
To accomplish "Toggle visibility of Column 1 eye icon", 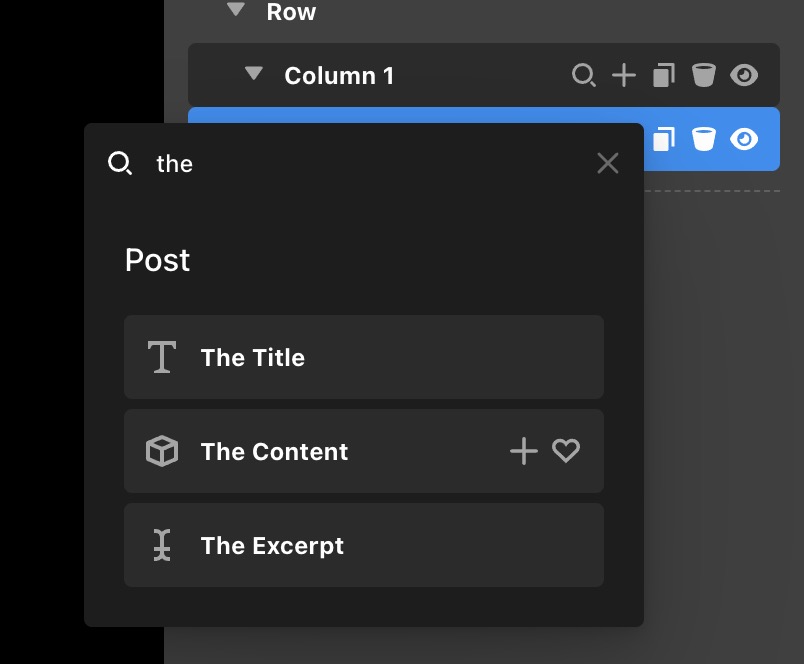I will [x=743, y=75].
